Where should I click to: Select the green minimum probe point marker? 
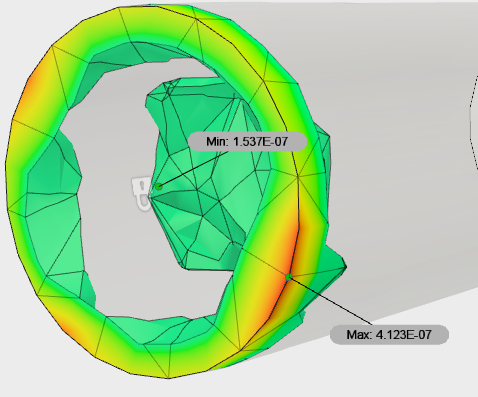coord(159,186)
